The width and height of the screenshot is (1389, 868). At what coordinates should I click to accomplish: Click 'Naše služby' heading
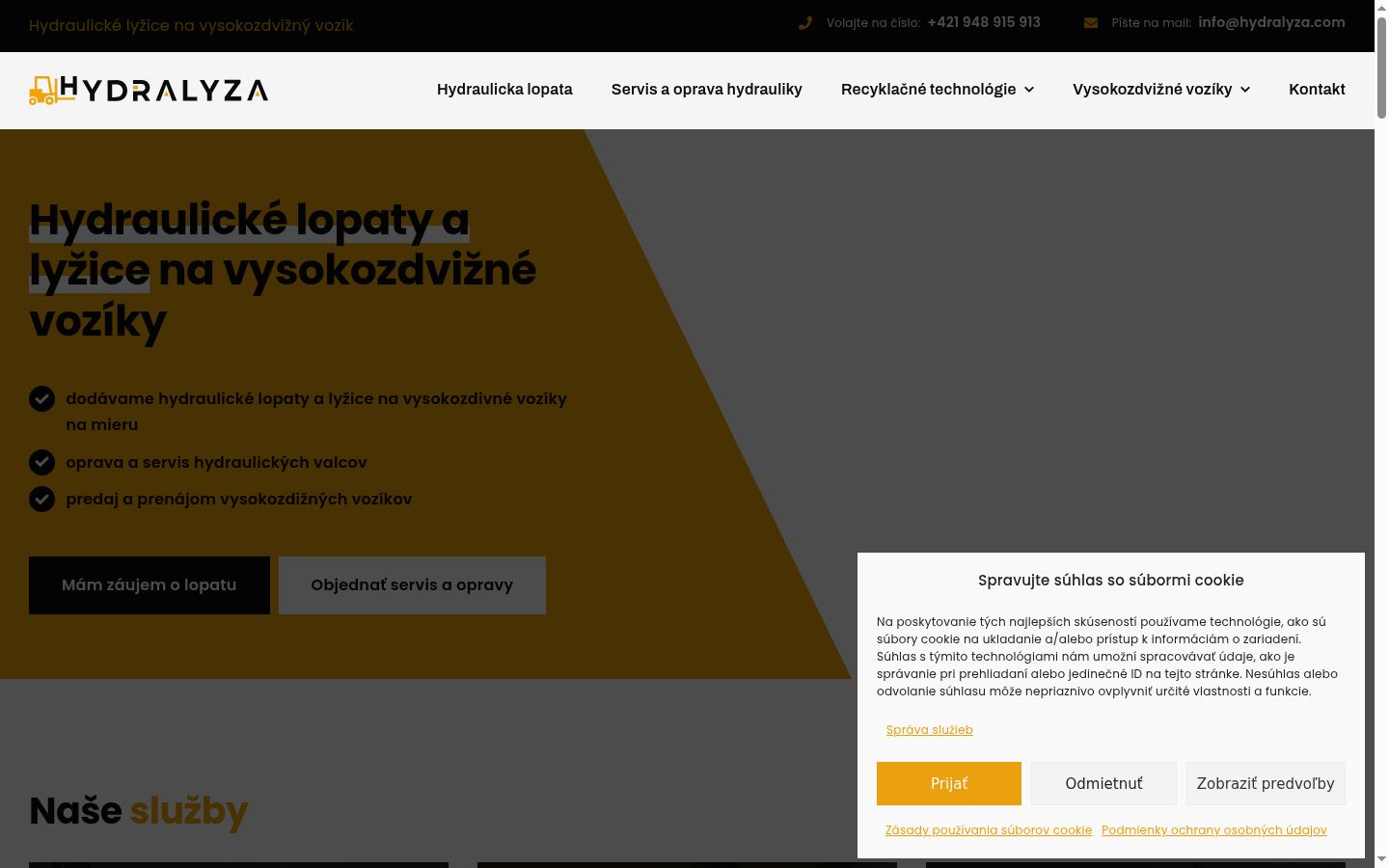click(139, 812)
